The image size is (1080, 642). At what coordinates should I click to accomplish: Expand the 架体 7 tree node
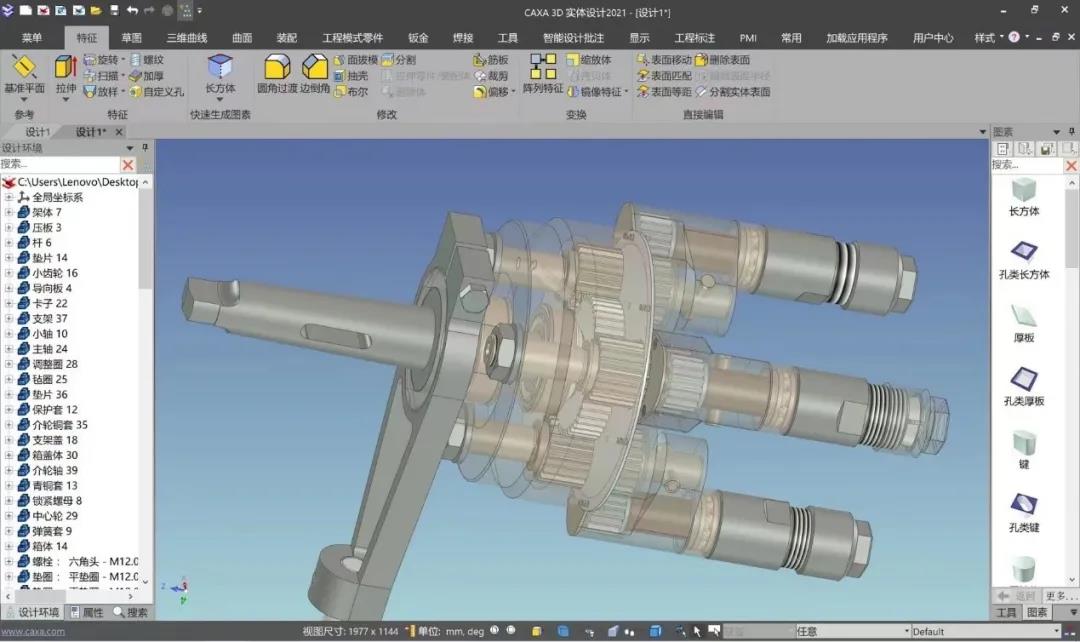[x=9, y=212]
